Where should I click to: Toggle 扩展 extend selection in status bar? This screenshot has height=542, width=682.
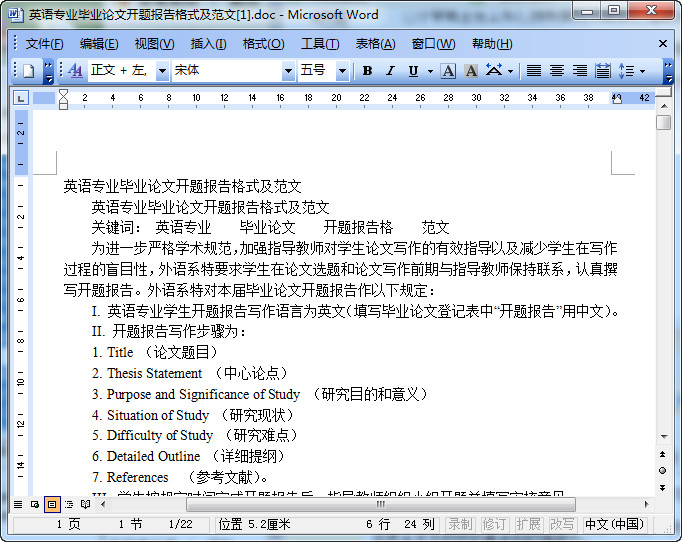(x=528, y=525)
